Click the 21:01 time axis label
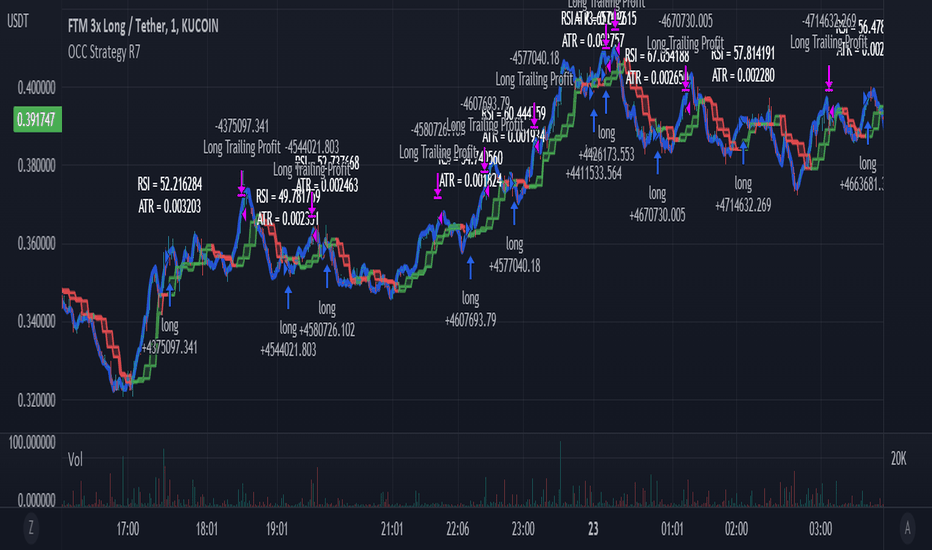Screen dimensions: 932x550 (x=392, y=529)
